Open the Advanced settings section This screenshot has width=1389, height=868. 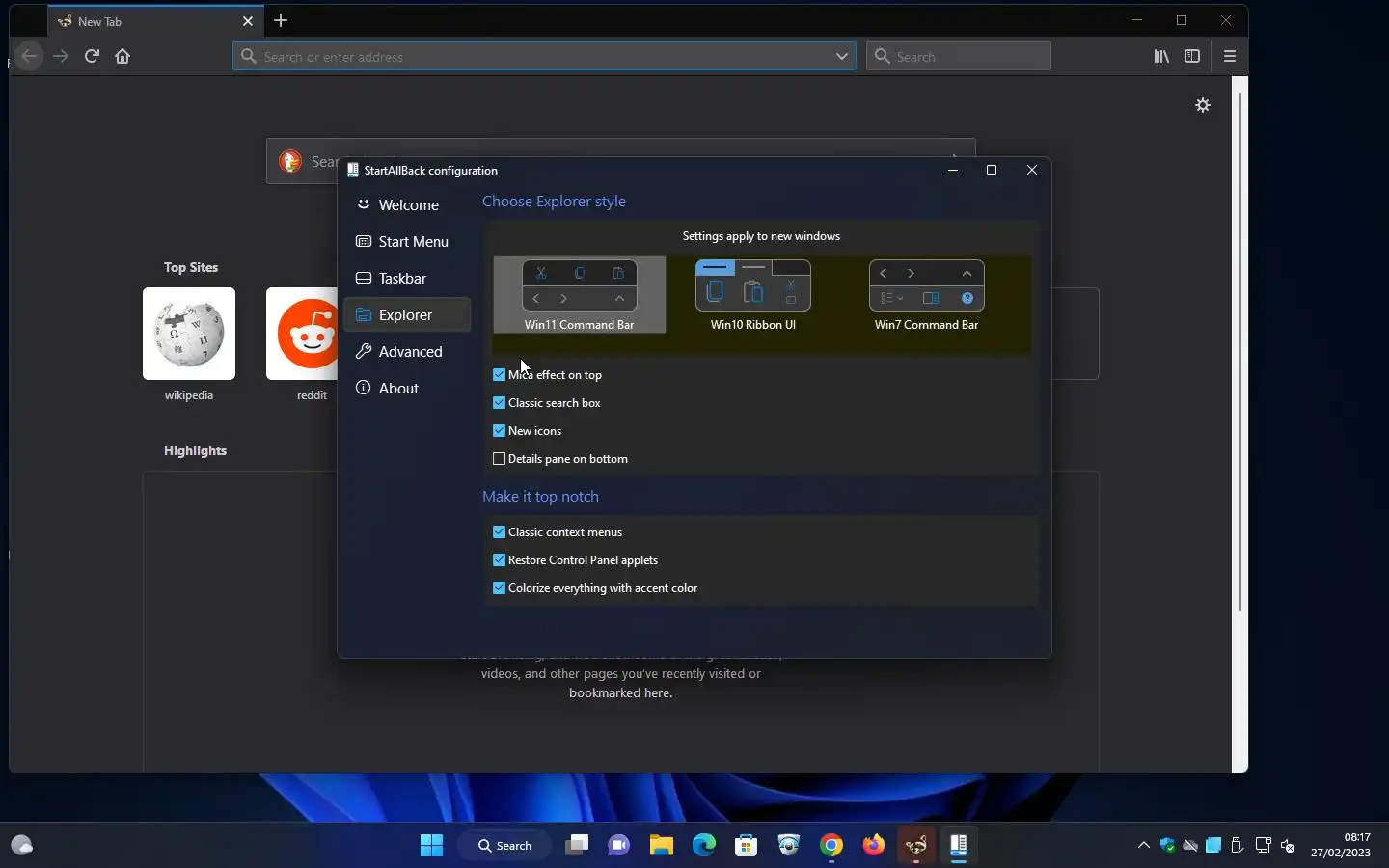pos(407,351)
